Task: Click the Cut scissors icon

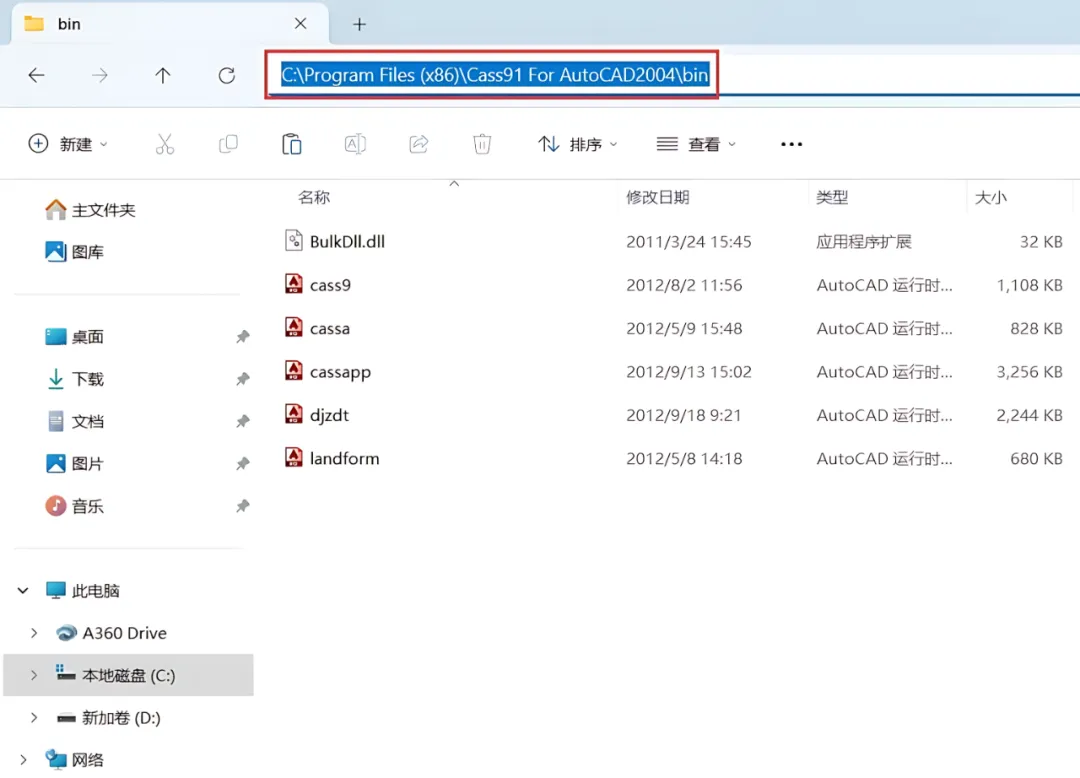Action: [165, 144]
